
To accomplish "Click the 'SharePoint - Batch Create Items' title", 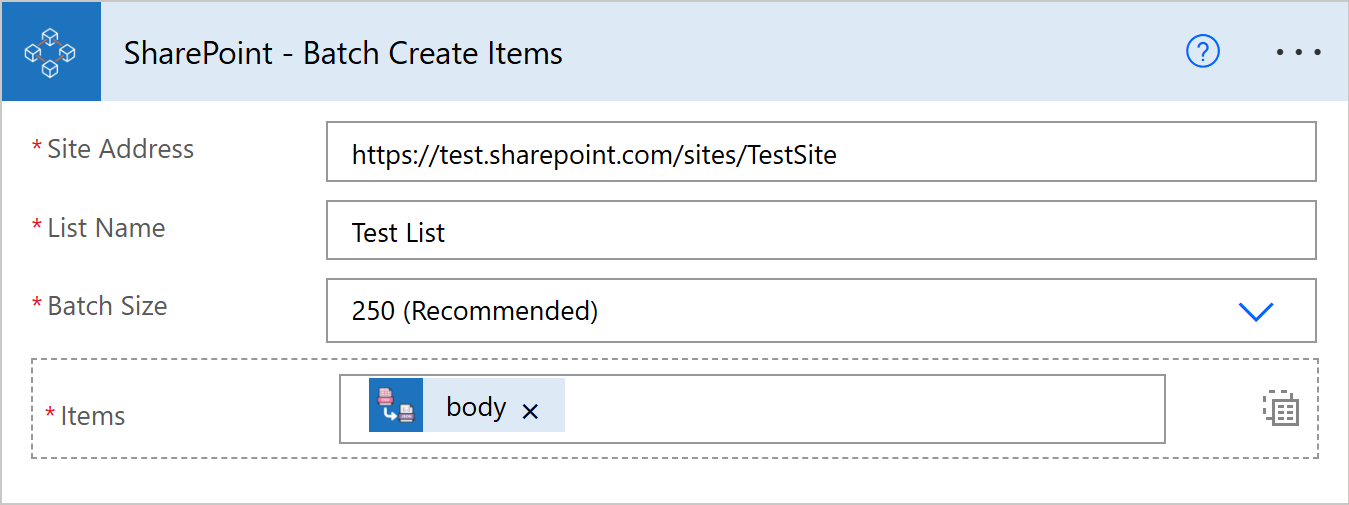I will pyautogui.click(x=343, y=53).
